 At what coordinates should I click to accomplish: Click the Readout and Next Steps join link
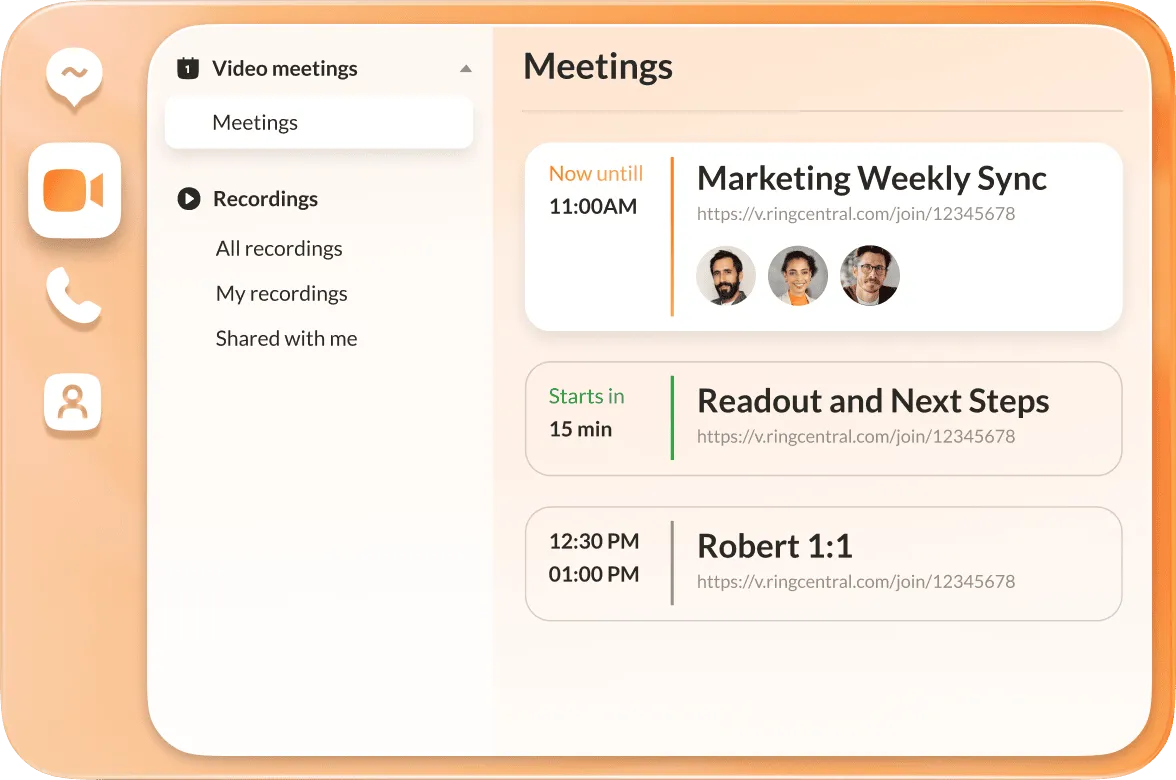click(855, 436)
